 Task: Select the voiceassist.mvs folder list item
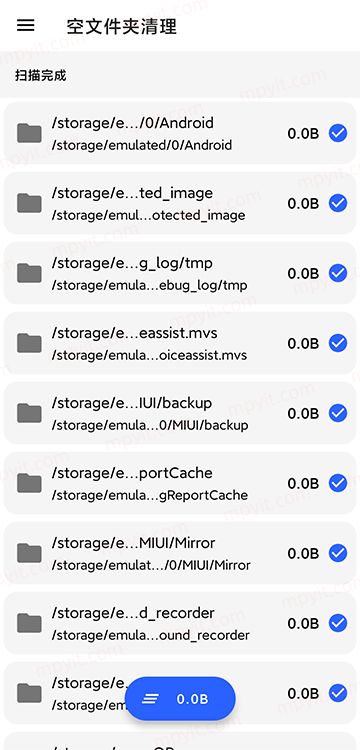(x=180, y=343)
